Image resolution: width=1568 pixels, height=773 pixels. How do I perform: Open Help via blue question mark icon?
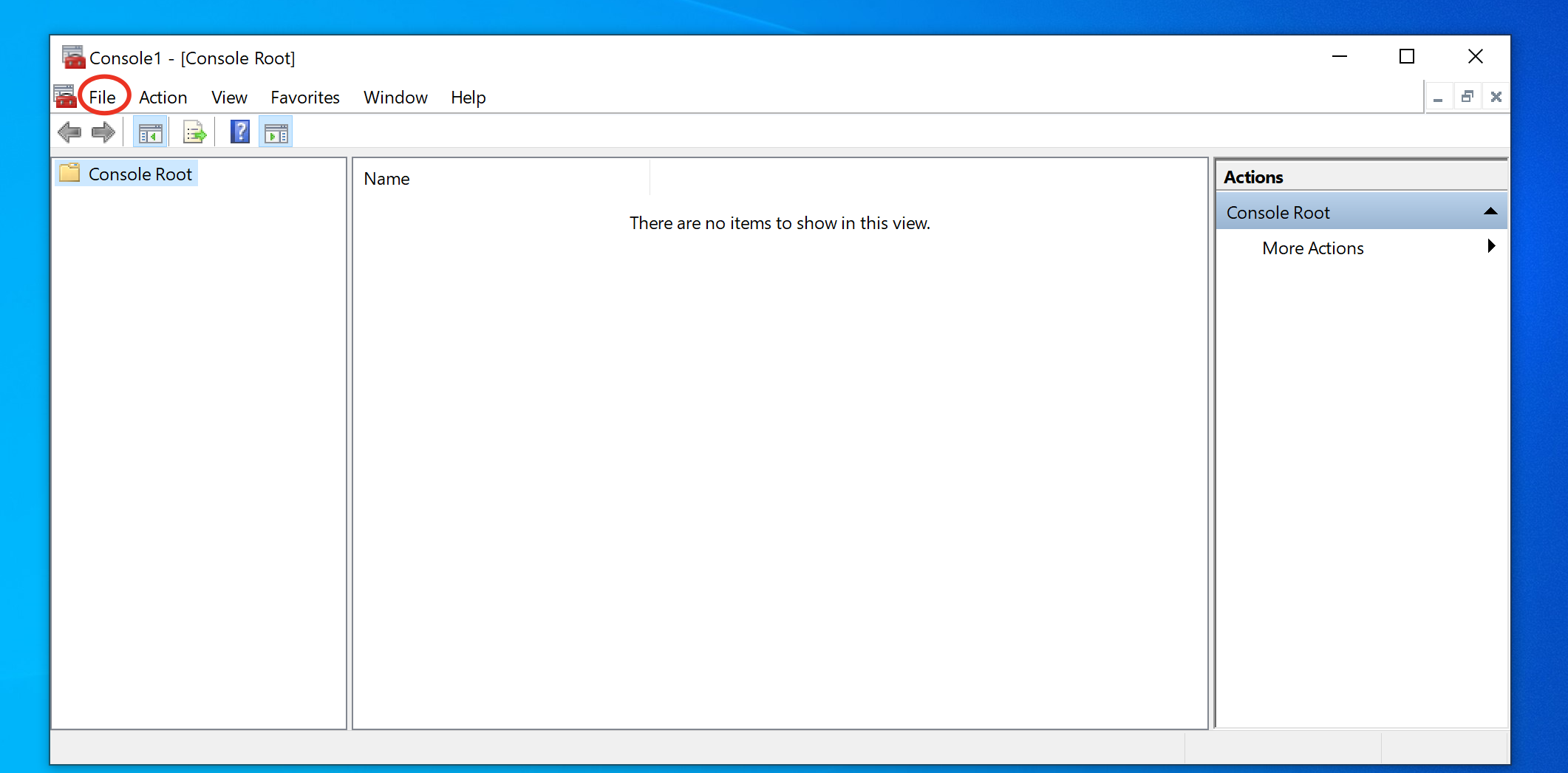pyautogui.click(x=239, y=133)
